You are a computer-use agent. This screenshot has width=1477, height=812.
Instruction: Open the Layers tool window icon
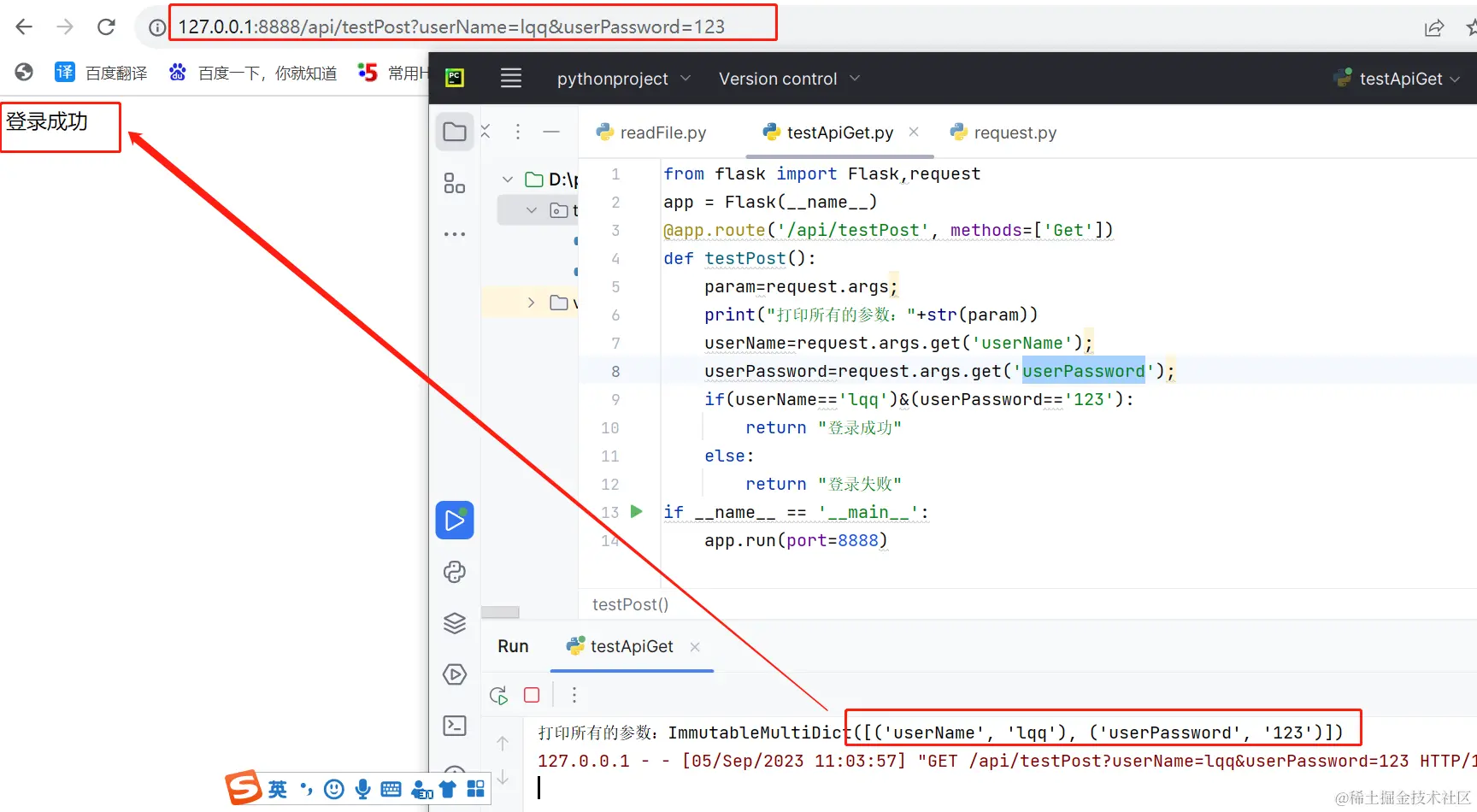(455, 623)
